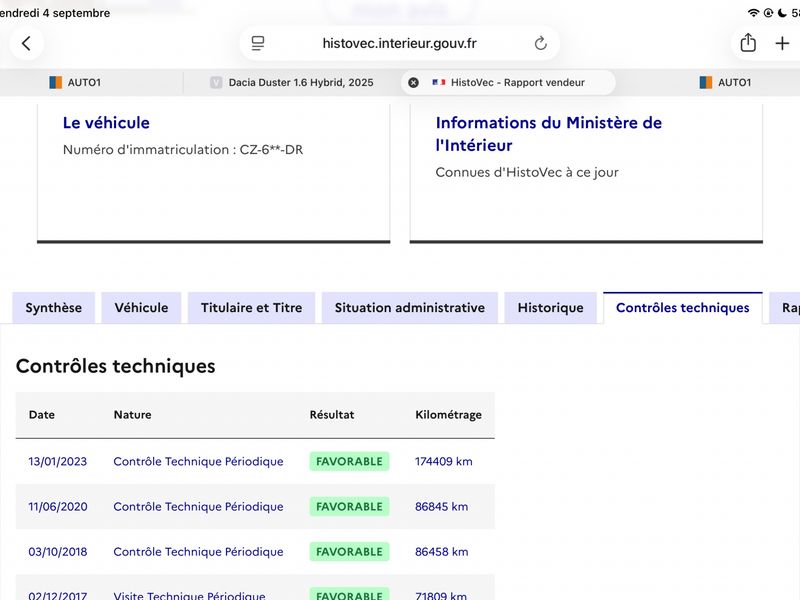
Task: Open the Titulaire et Titre tab
Action: pyautogui.click(x=252, y=308)
